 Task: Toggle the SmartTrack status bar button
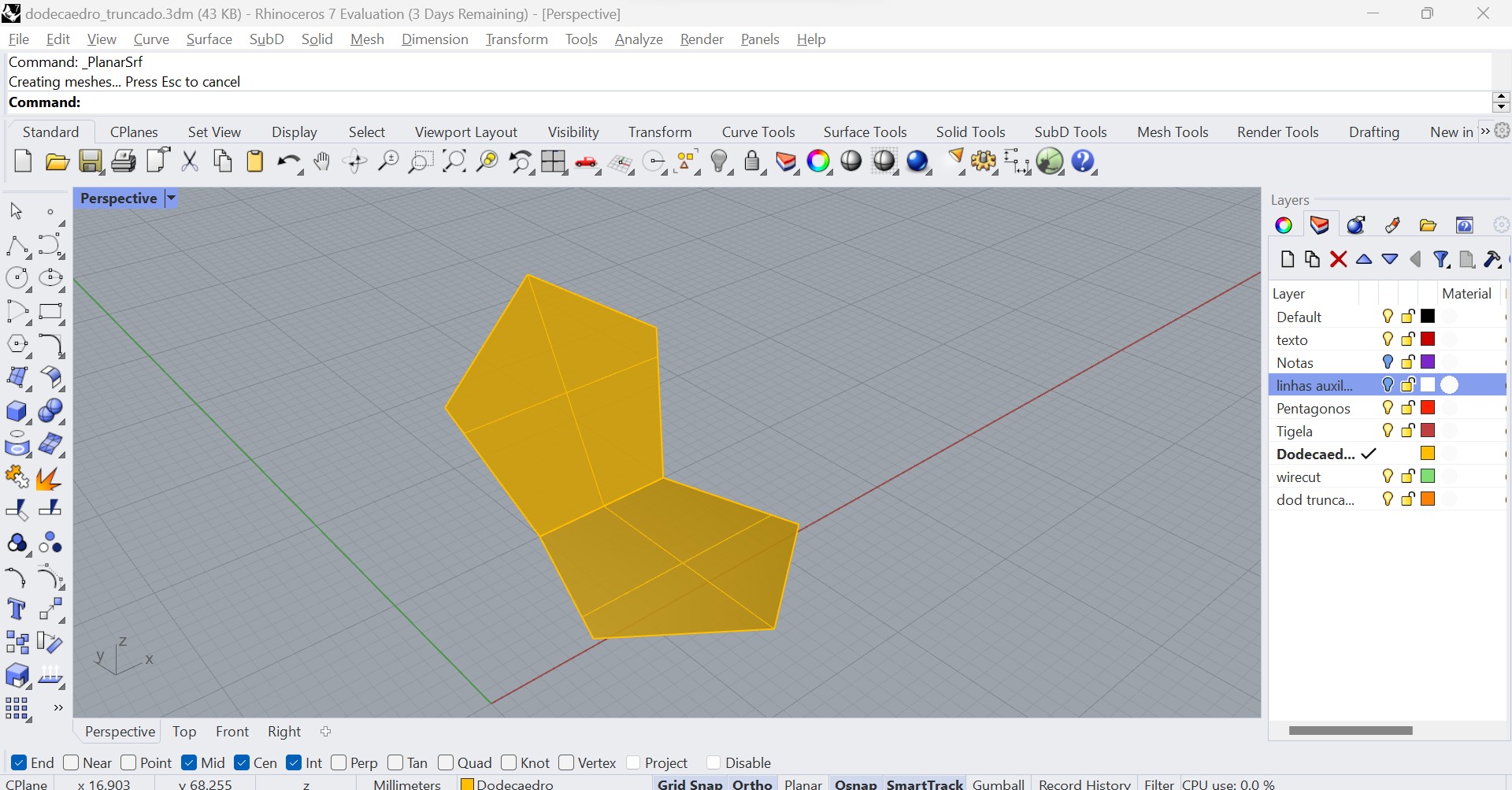pos(925,784)
